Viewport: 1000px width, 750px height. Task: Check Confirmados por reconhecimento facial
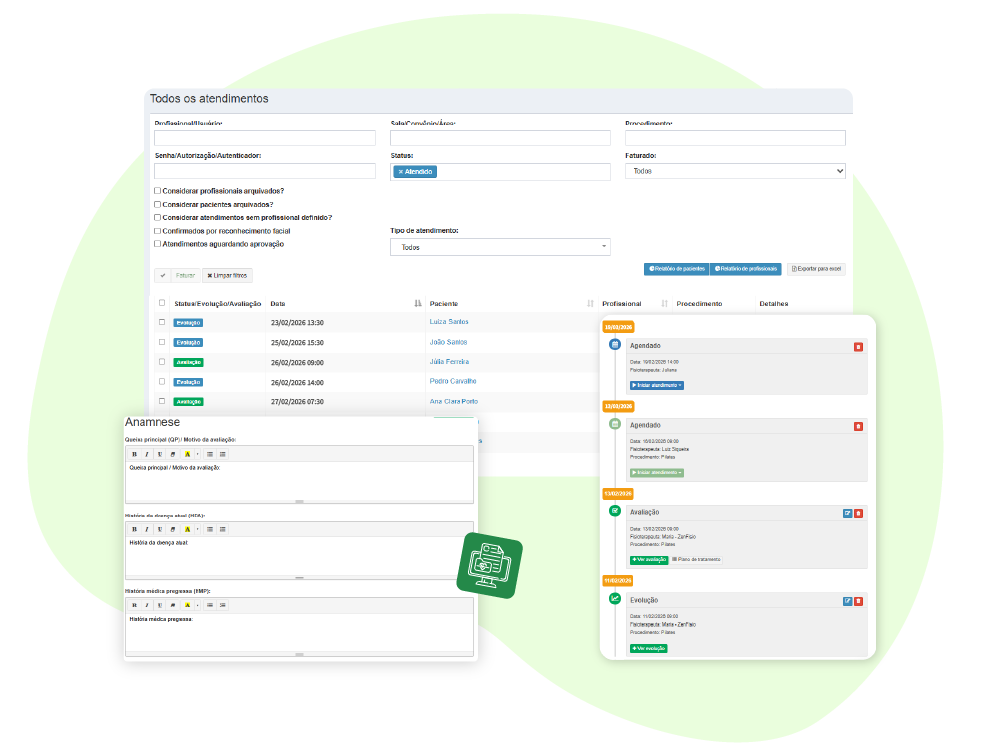click(x=158, y=231)
